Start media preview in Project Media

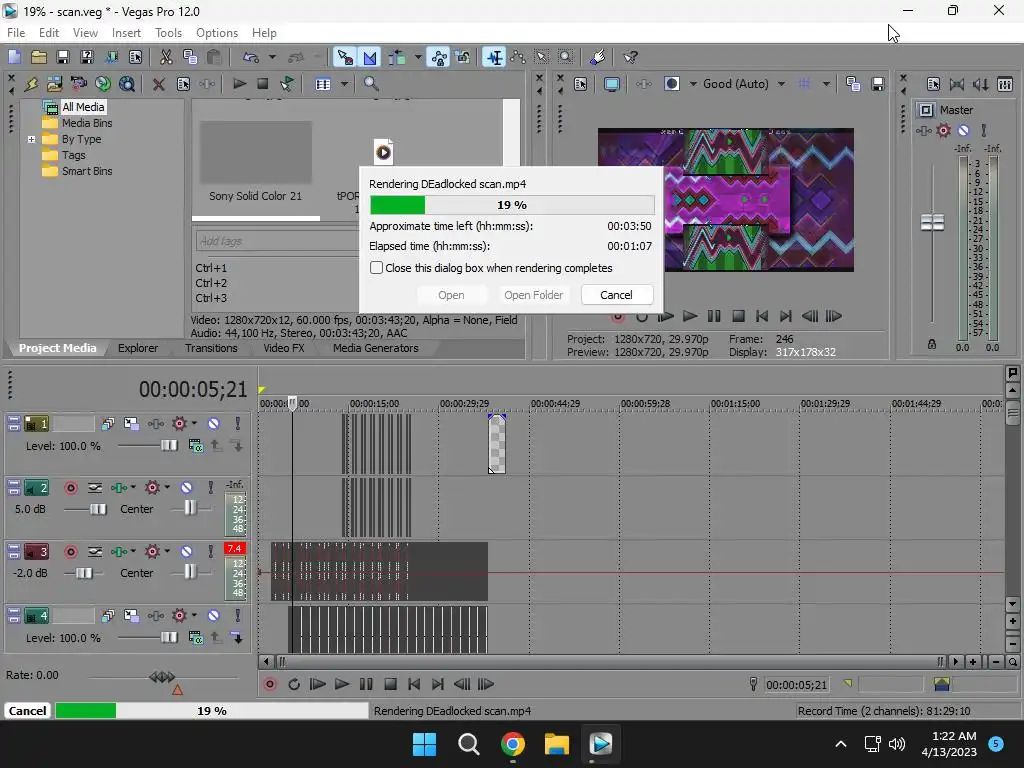point(240,84)
